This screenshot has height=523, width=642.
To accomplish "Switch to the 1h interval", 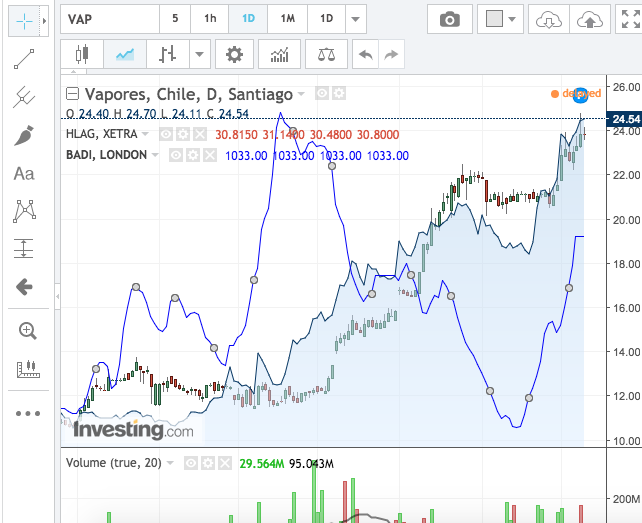I will point(210,19).
